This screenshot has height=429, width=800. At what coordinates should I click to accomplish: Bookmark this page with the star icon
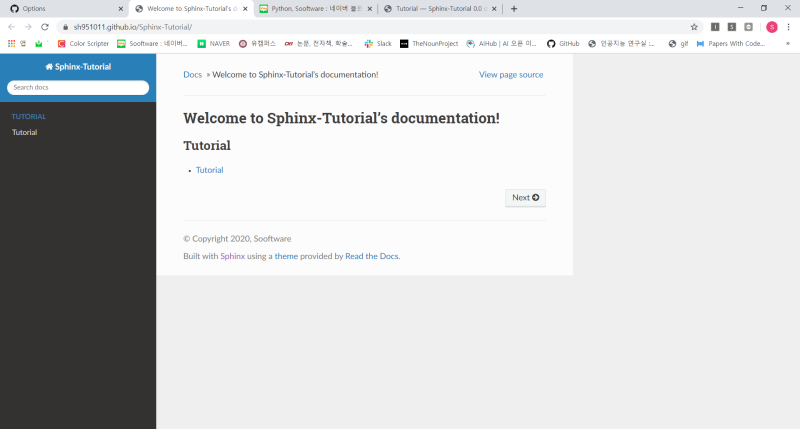(694, 27)
